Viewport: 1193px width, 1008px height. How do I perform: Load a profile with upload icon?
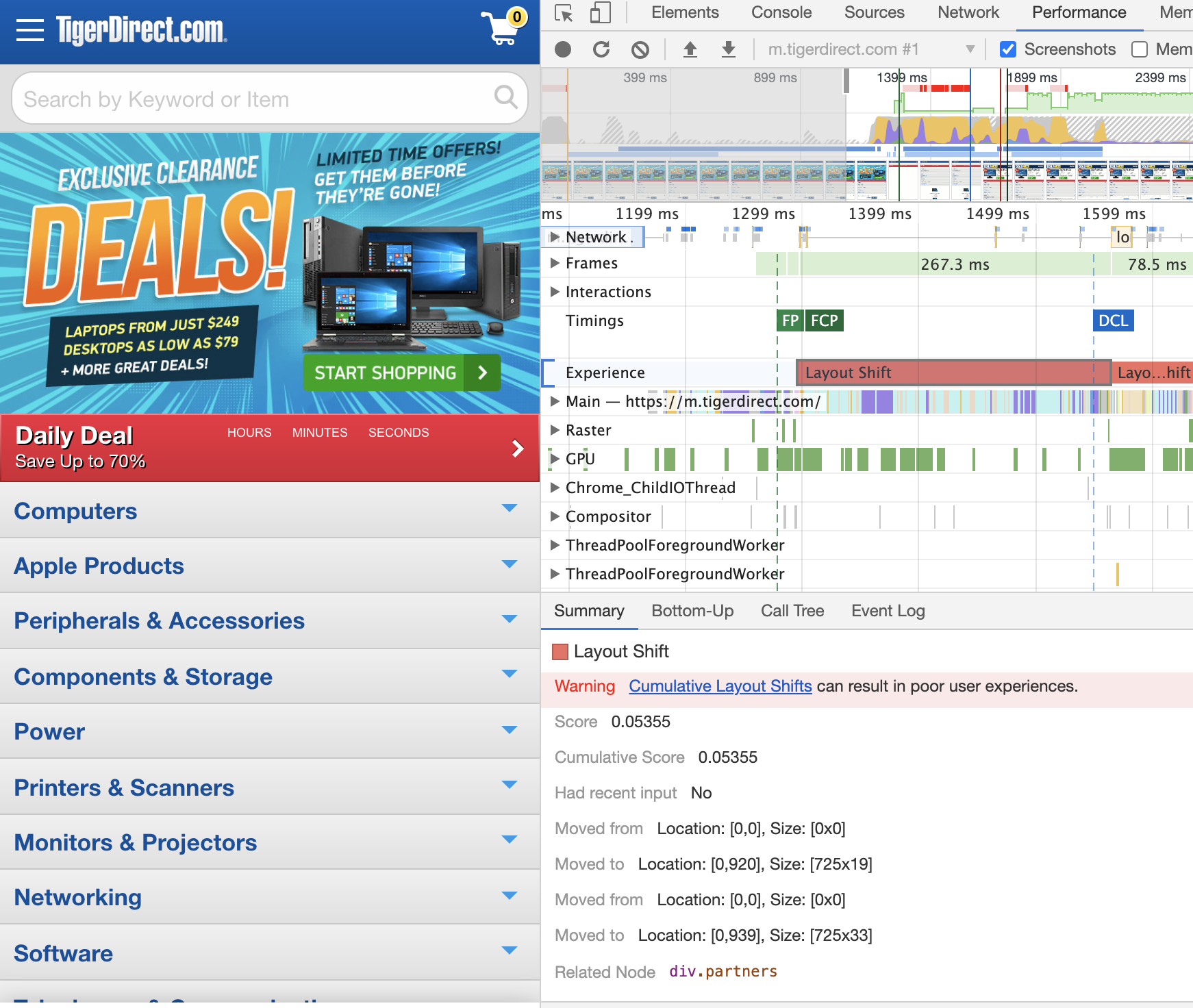click(690, 49)
